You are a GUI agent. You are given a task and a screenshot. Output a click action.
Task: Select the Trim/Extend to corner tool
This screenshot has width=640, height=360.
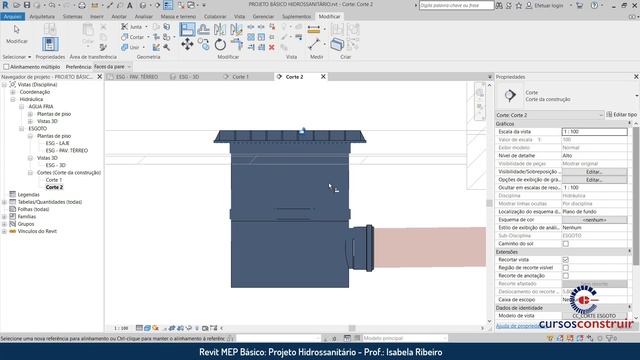click(236, 44)
